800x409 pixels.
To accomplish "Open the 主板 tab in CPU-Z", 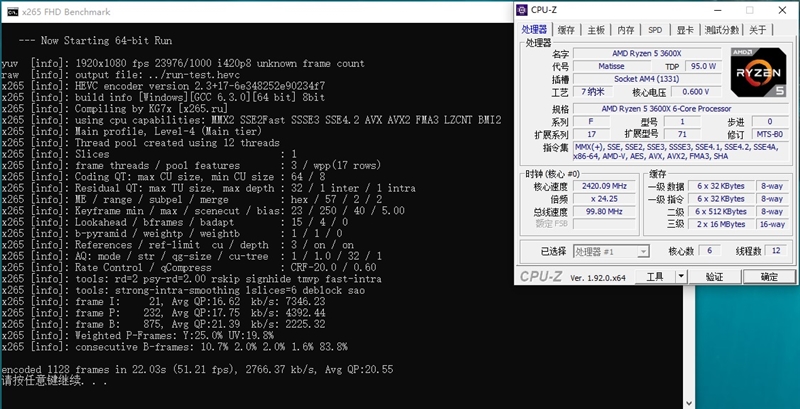I will (x=596, y=30).
